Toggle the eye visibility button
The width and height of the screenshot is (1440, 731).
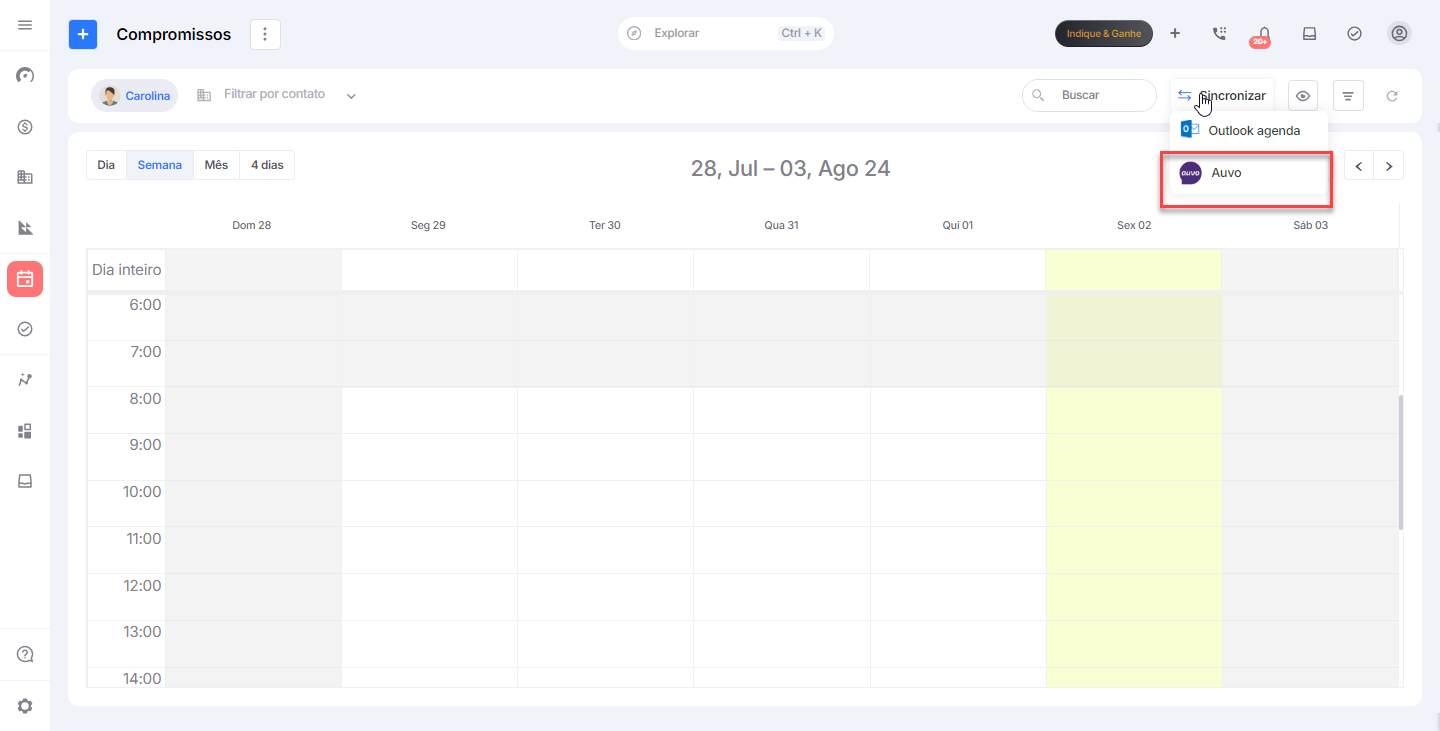[1303, 96]
